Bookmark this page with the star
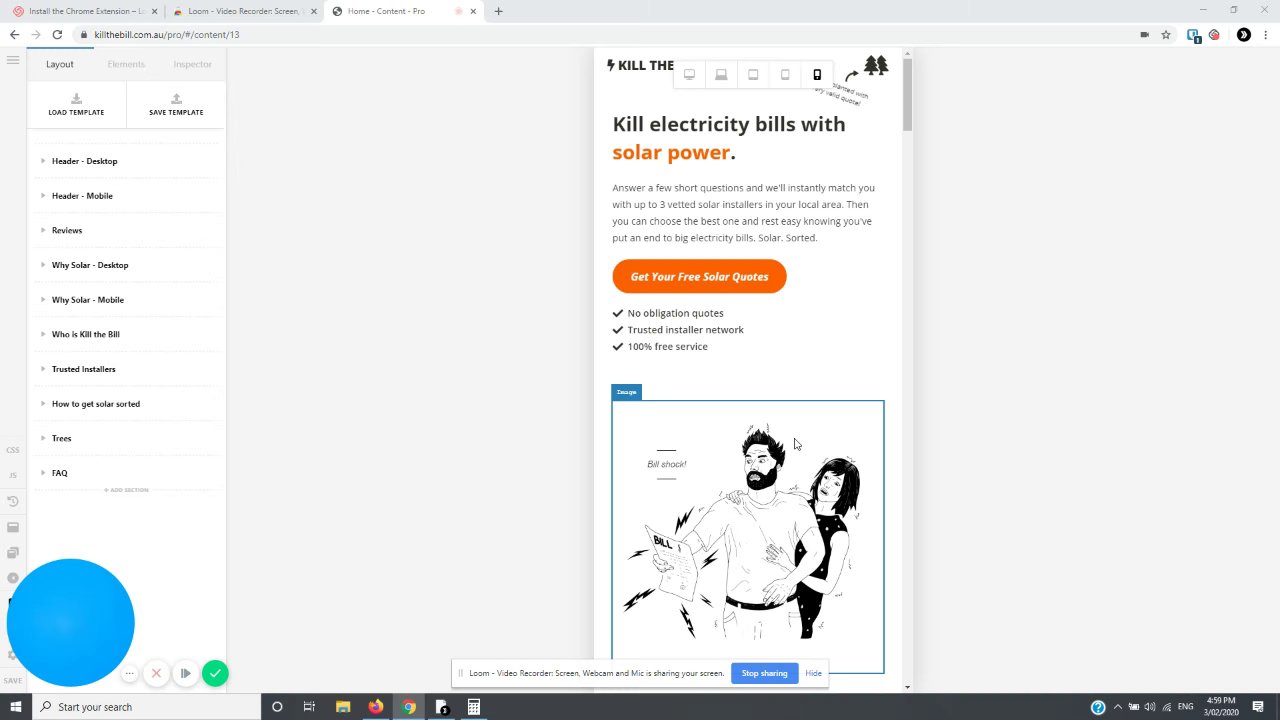This screenshot has height=720, width=1280. [x=1166, y=35]
